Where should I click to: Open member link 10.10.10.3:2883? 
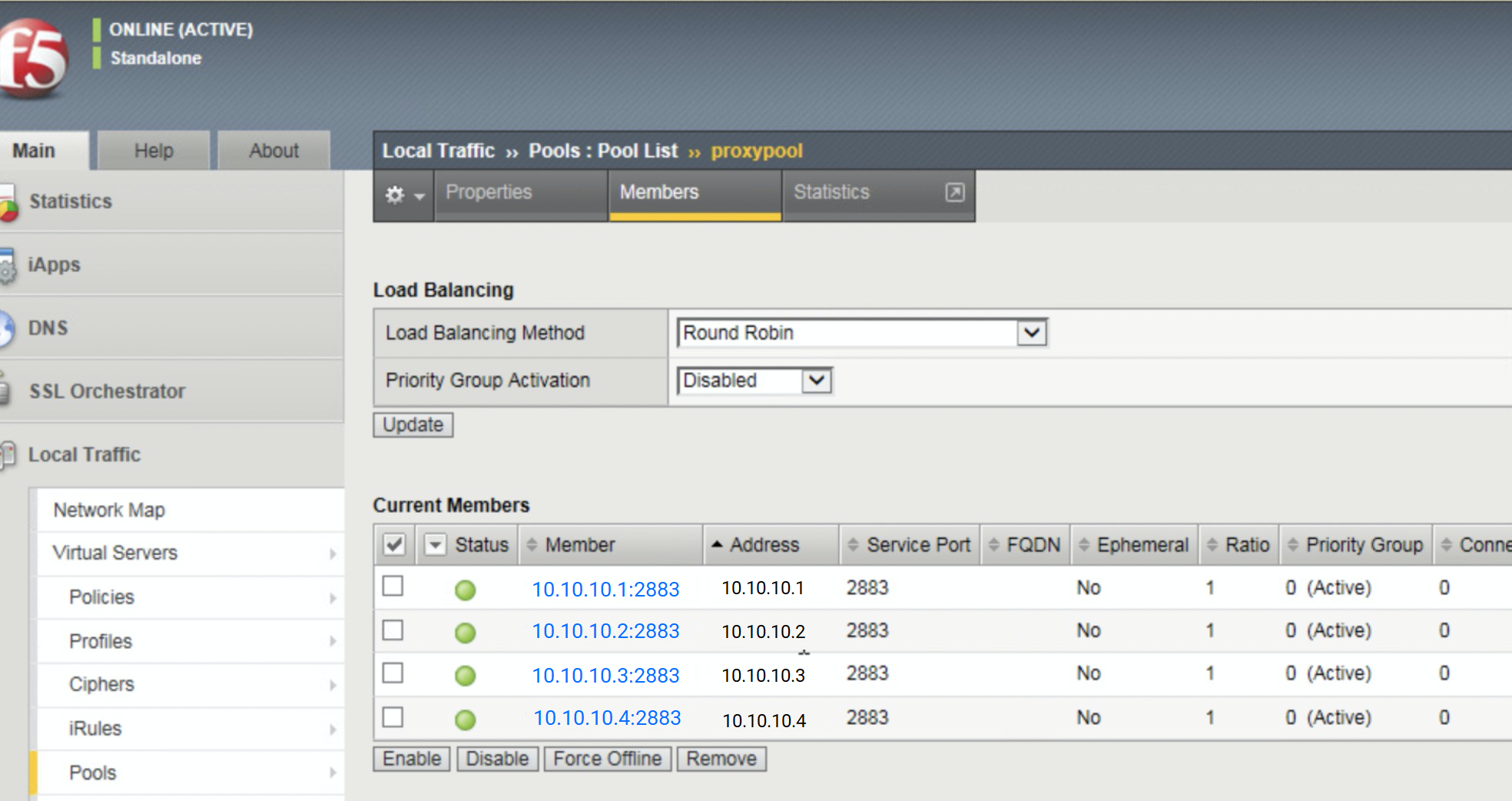pos(605,676)
